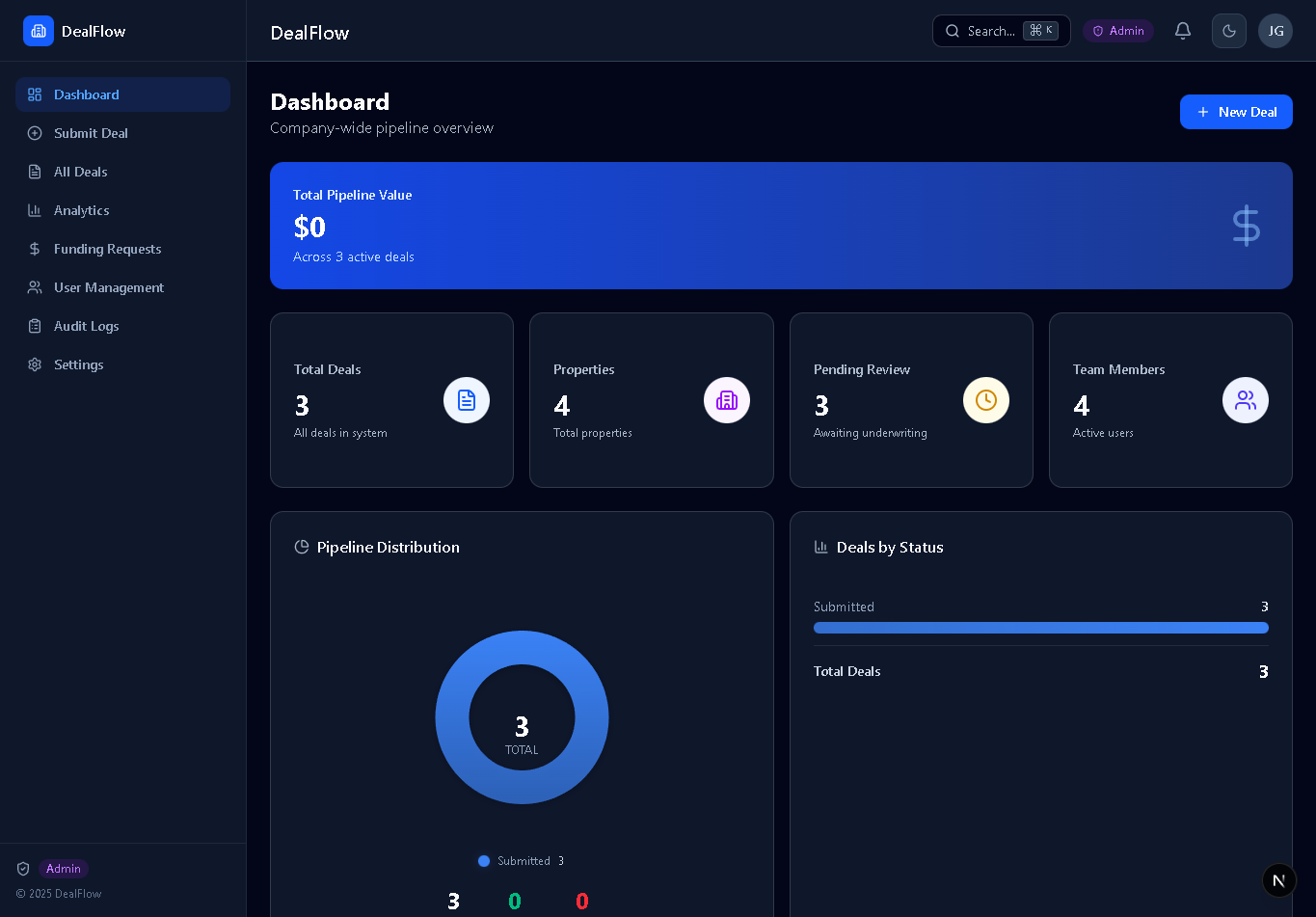Image resolution: width=1316 pixels, height=917 pixels.
Task: Click the Total Deals document icon
Action: (467, 399)
